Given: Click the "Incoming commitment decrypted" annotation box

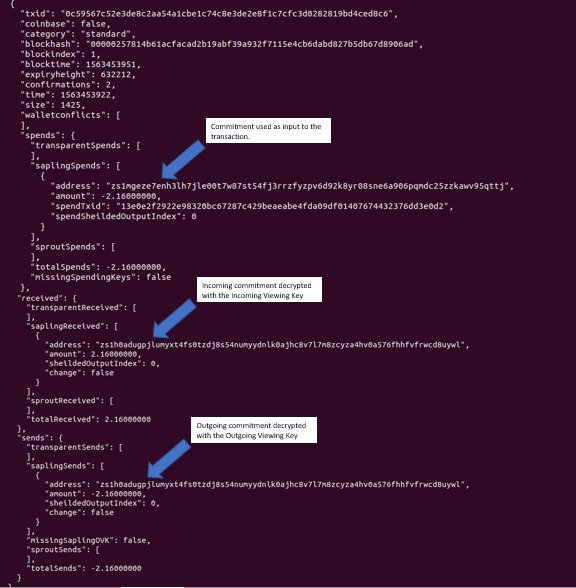Looking at the screenshot, I should coord(259,290).
